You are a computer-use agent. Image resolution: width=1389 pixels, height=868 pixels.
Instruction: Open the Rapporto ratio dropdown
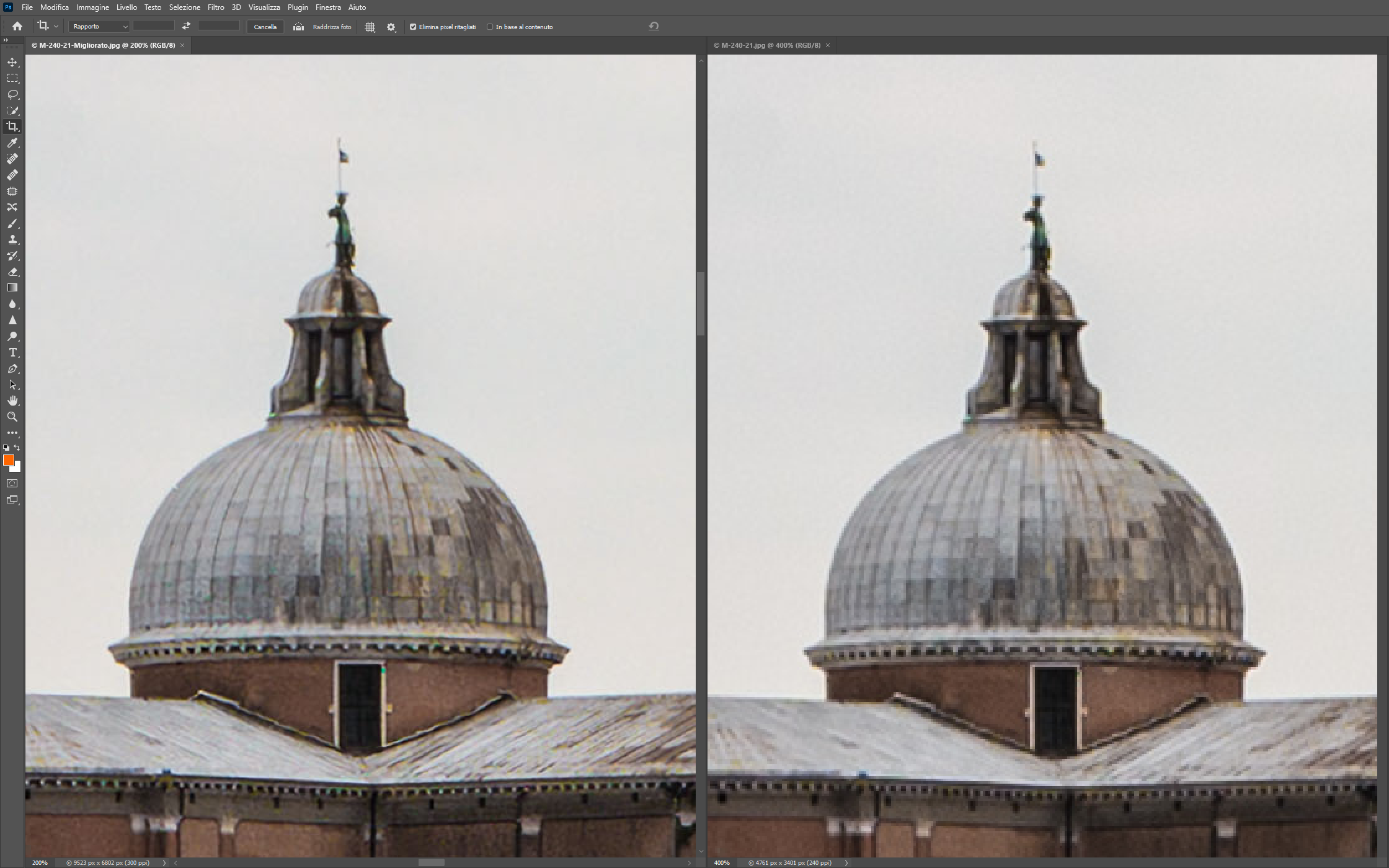coord(99,27)
